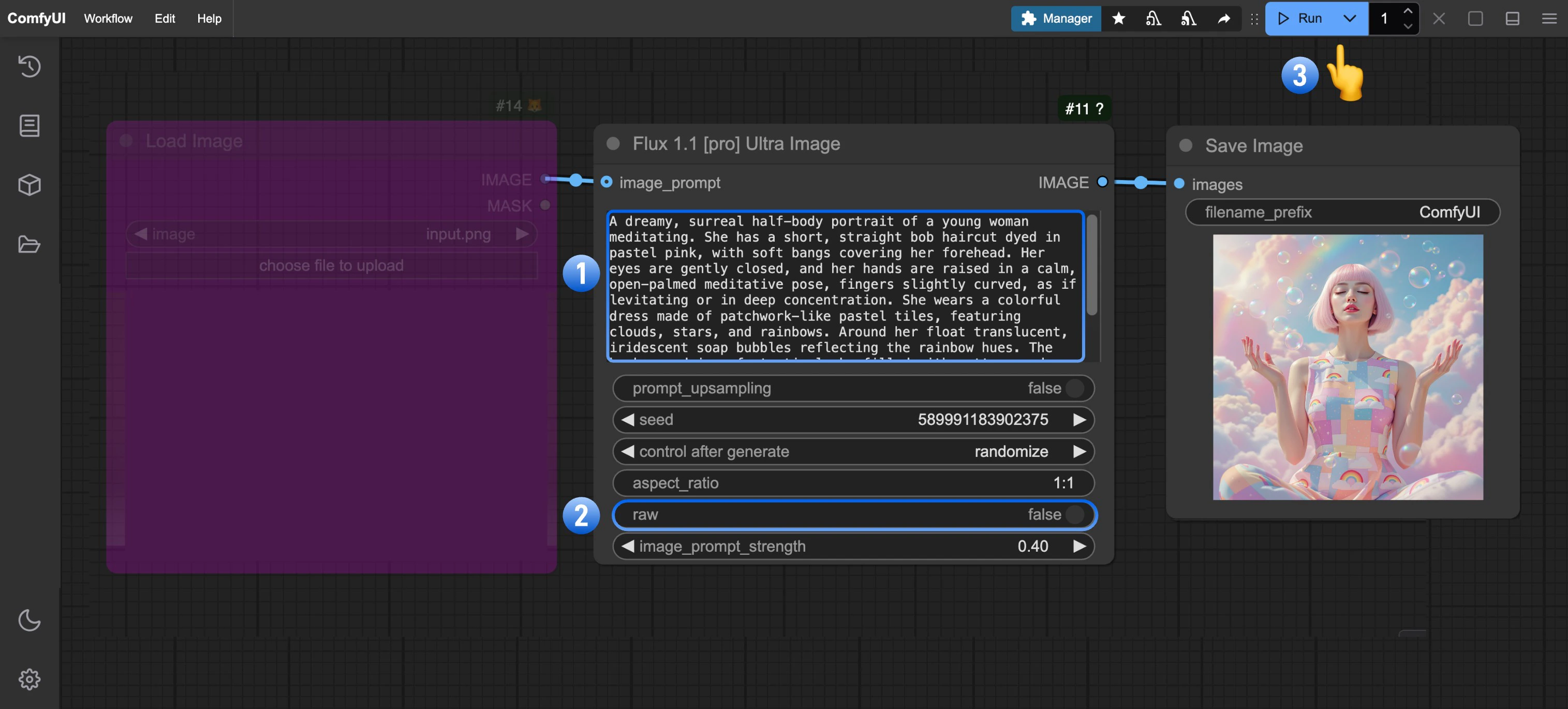Open the workflow history panel in the sidebar
1568x709 pixels.
click(x=29, y=66)
